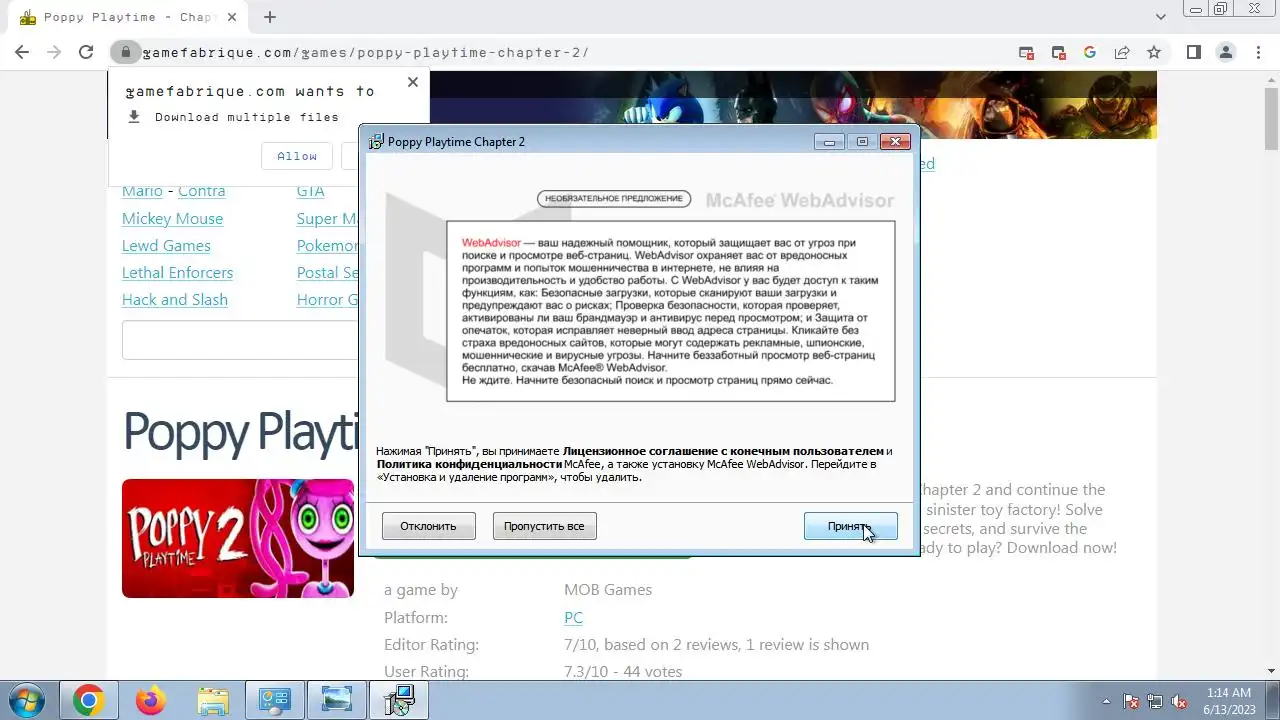Click the Отклонить button in installer
Screen dimensions: 1280x720
[428, 526]
